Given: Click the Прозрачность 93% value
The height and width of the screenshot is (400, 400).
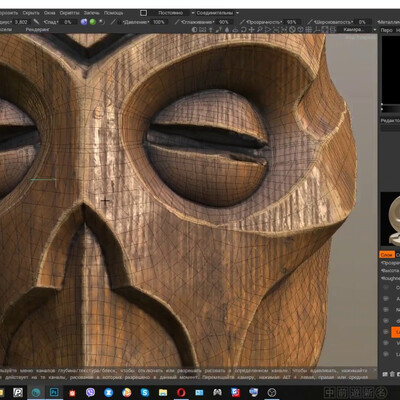Looking at the screenshot, I should pos(291,22).
